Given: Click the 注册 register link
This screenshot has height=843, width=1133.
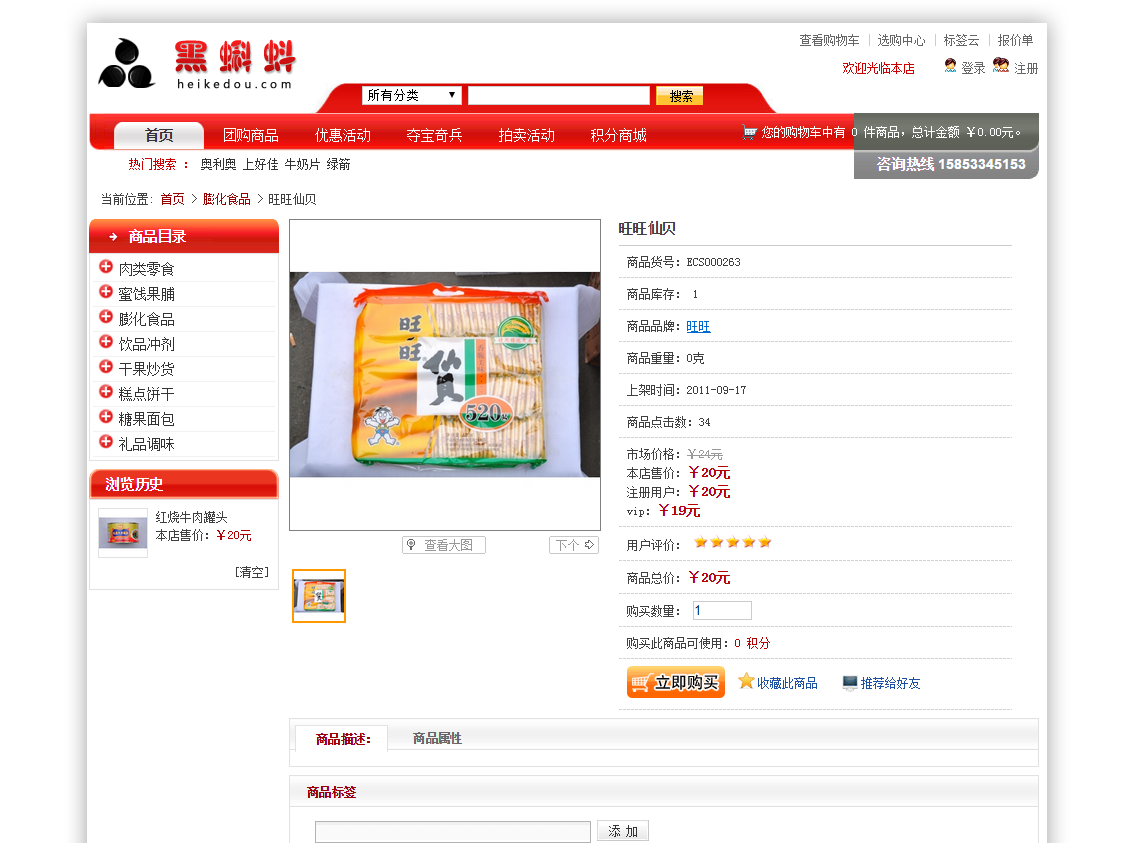Looking at the screenshot, I should click(x=1026, y=68).
